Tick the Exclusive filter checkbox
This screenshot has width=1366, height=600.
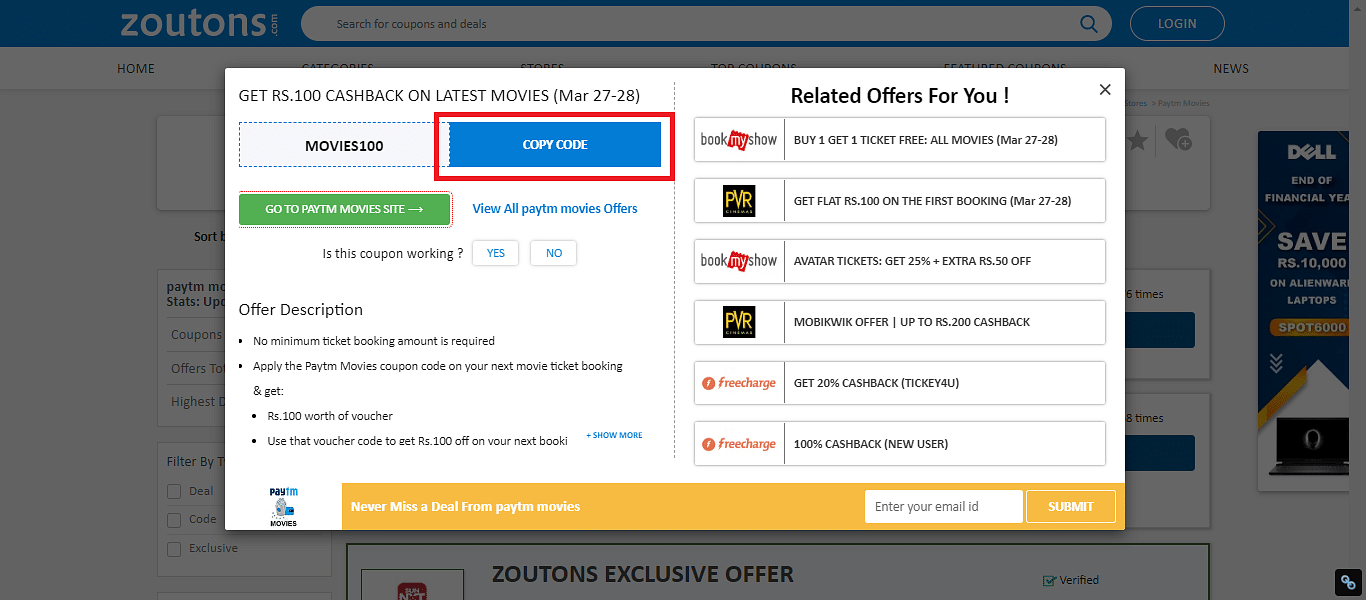pos(174,549)
